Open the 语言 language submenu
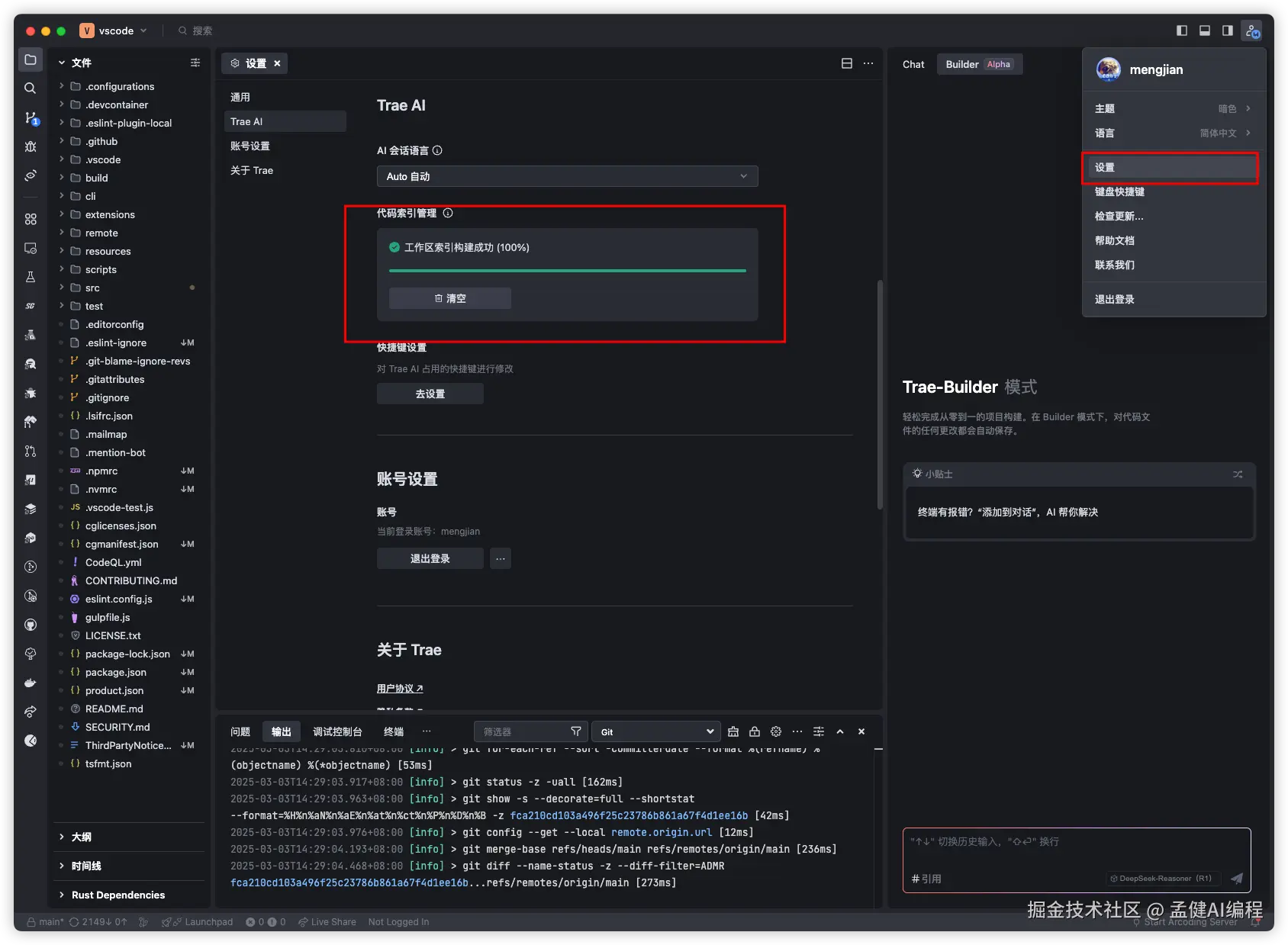The width and height of the screenshot is (1288, 945). [1174, 133]
